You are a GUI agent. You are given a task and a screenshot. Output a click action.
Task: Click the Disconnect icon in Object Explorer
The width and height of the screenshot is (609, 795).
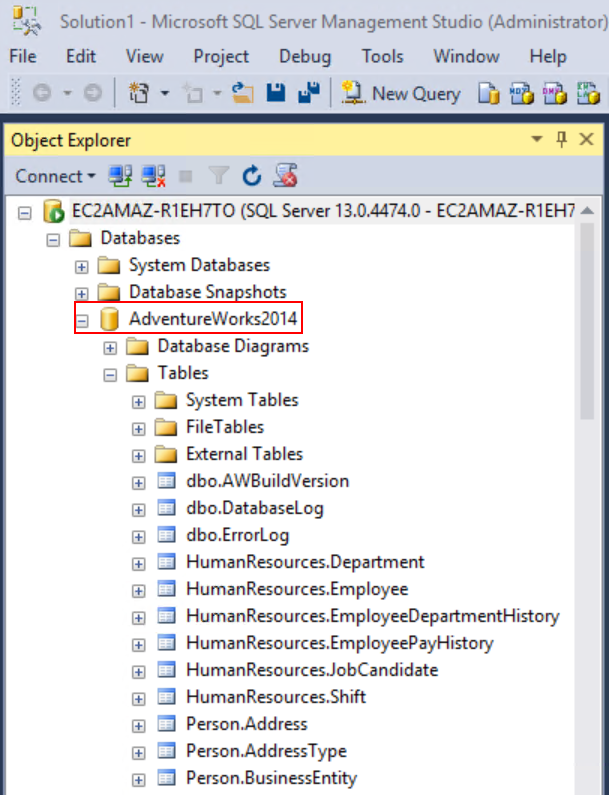154,176
